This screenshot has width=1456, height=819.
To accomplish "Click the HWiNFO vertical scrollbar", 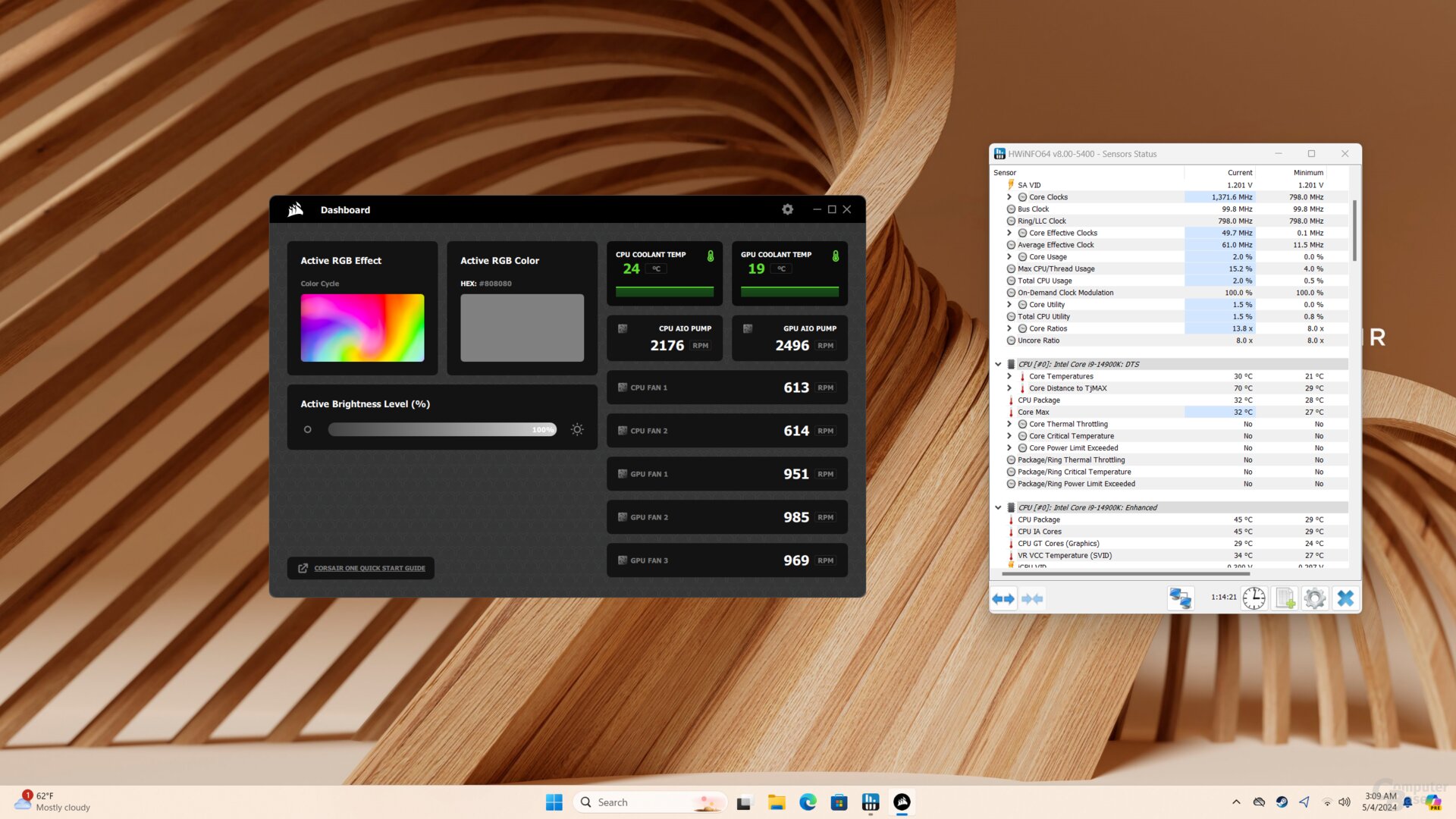I will (x=1354, y=231).
